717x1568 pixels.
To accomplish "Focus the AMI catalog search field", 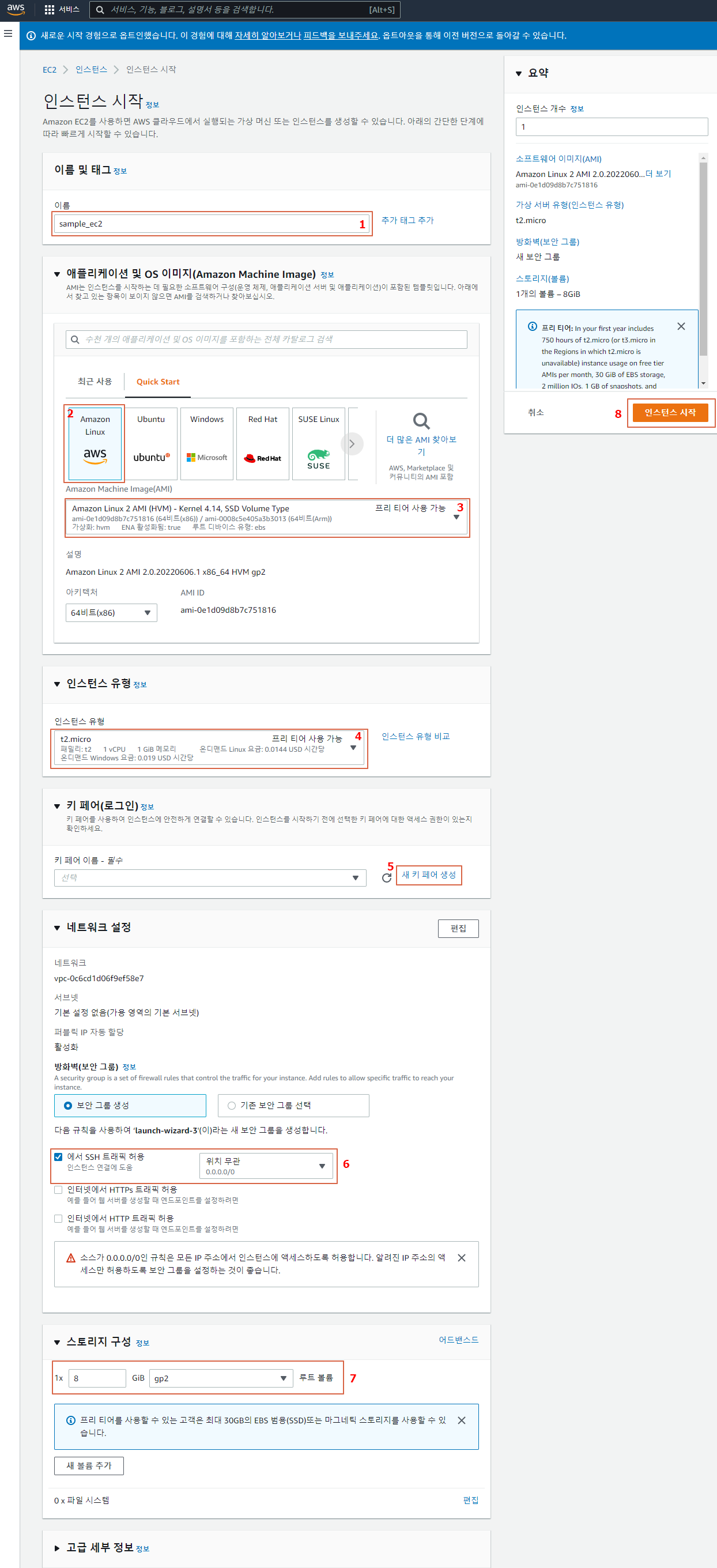I will (x=266, y=339).
